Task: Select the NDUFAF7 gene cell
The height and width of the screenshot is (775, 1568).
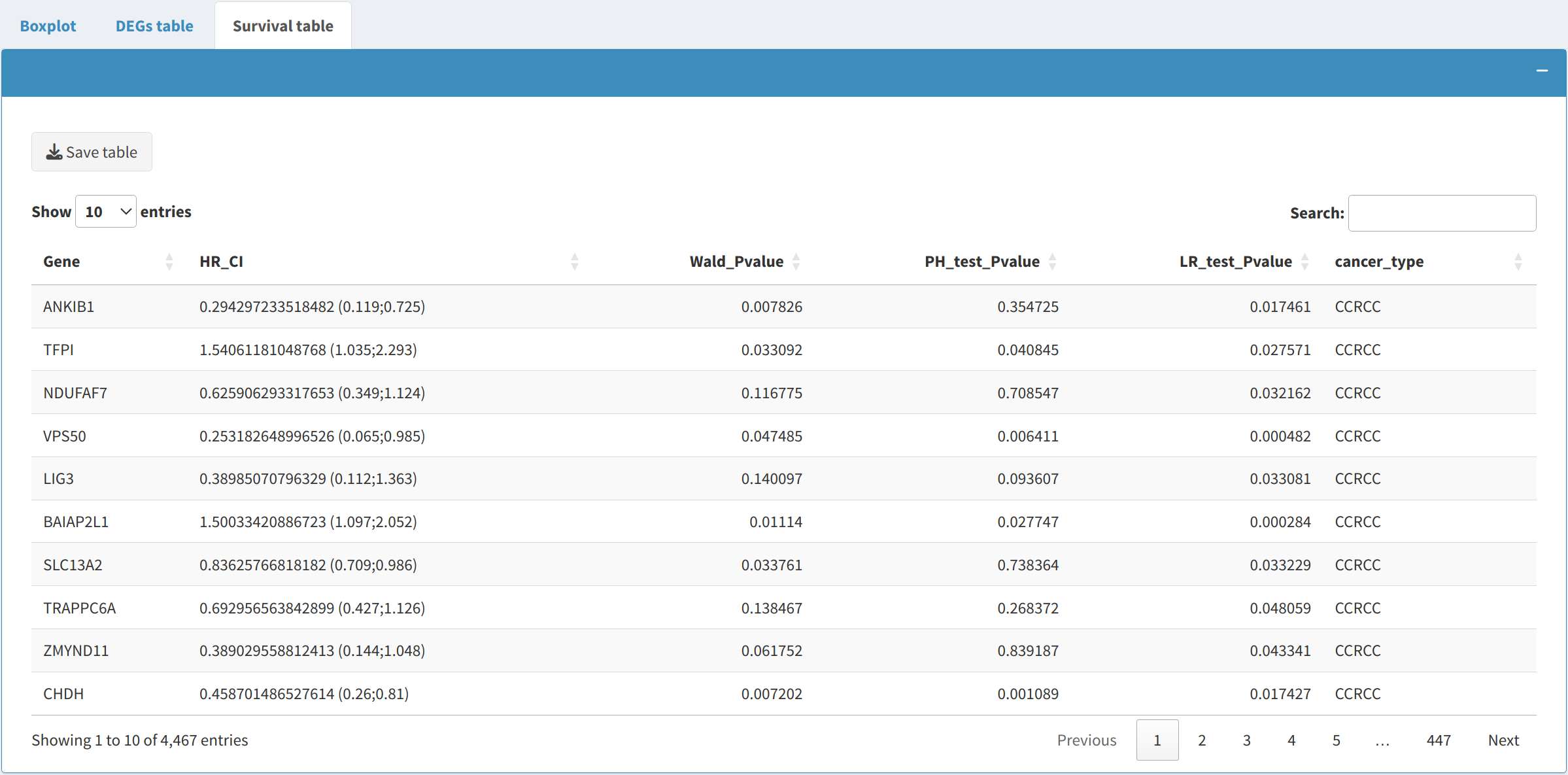Action: pyautogui.click(x=75, y=393)
